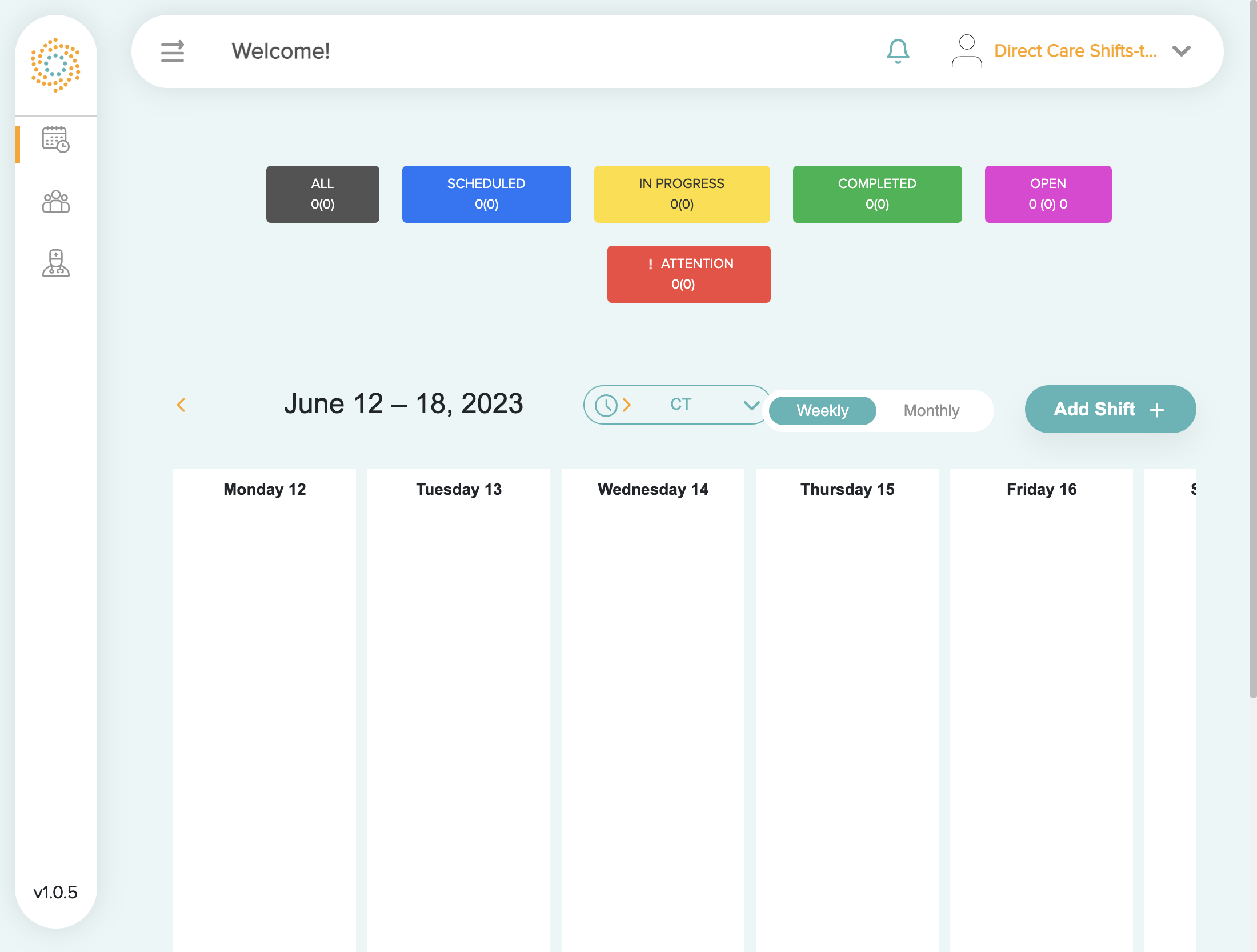The width and height of the screenshot is (1257, 952).
Task: Filter by IN PROGRESS shifts
Action: click(682, 194)
